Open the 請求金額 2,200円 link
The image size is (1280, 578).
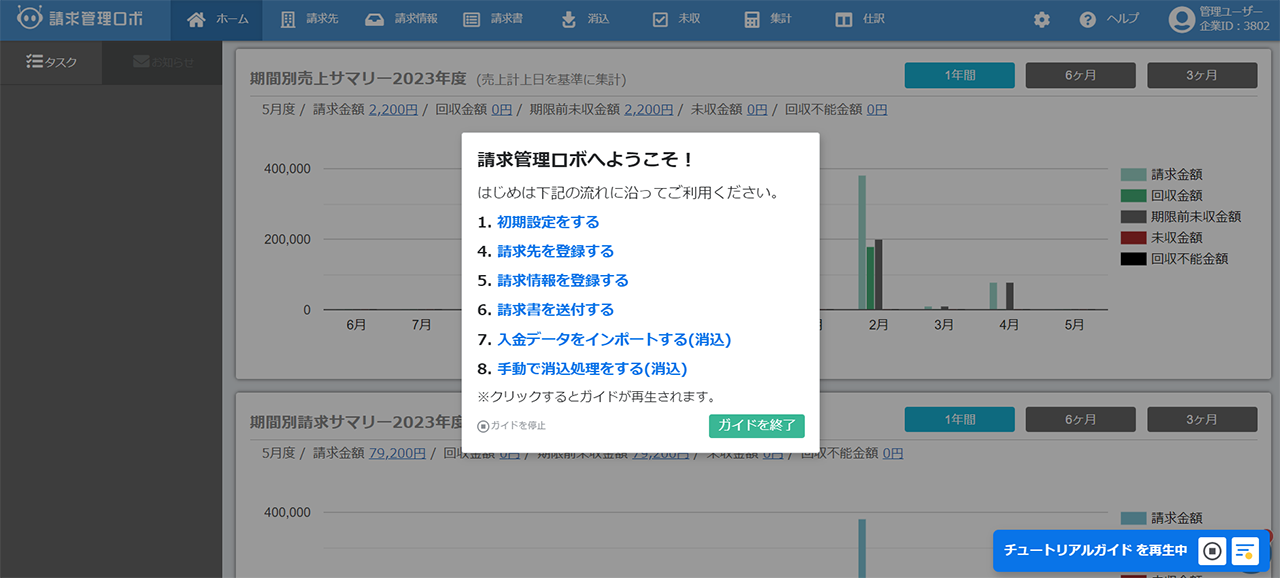393,110
